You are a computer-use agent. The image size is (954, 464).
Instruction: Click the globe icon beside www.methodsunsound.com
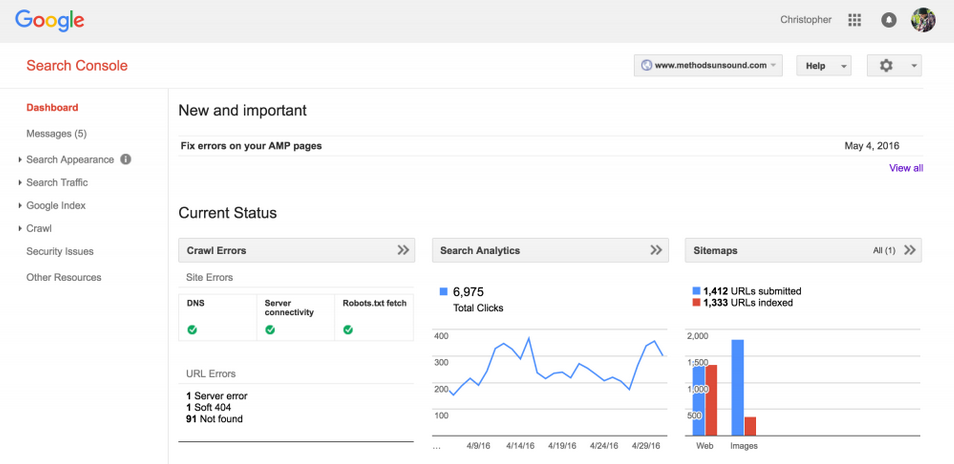point(646,66)
